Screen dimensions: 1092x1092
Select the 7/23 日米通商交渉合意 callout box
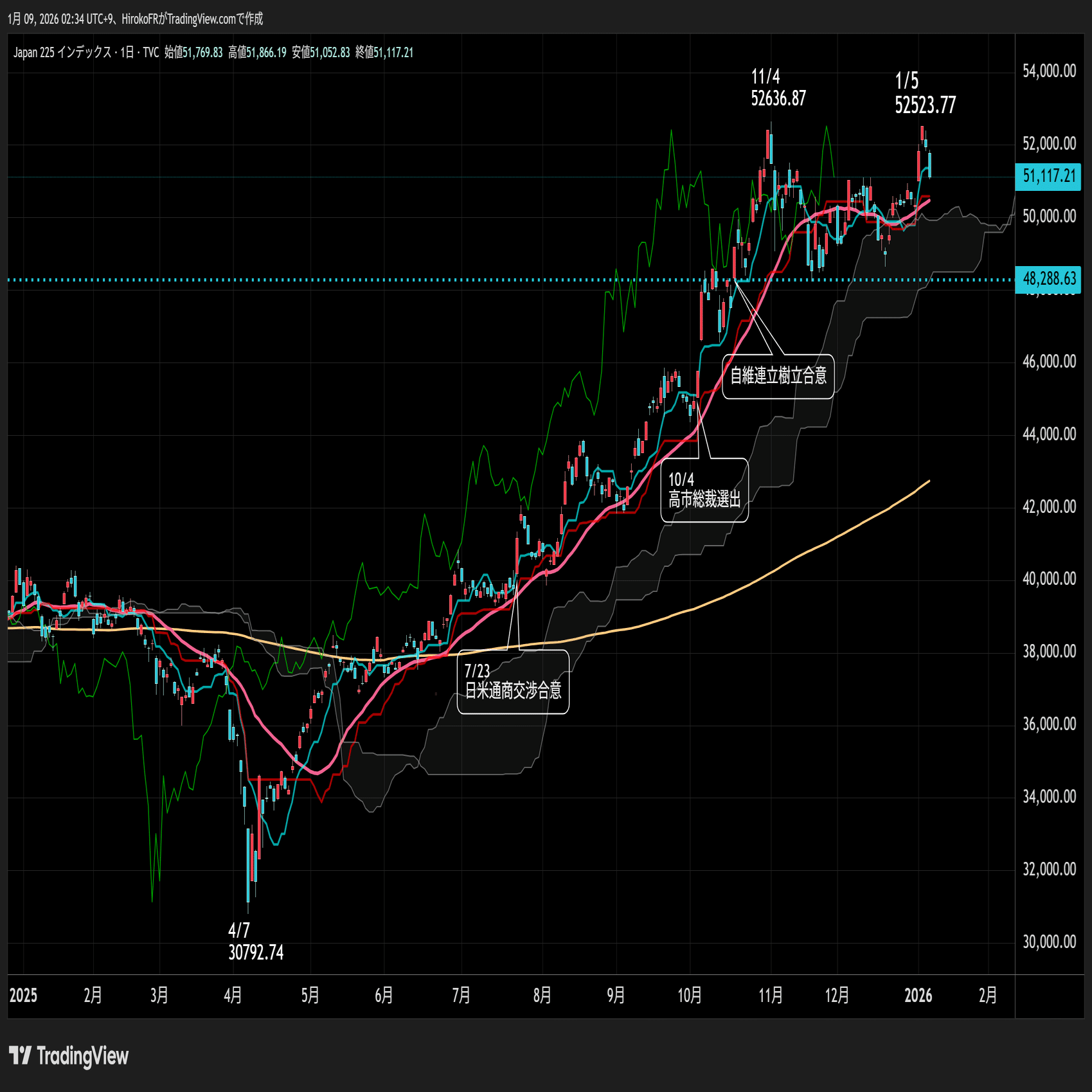[x=513, y=682]
